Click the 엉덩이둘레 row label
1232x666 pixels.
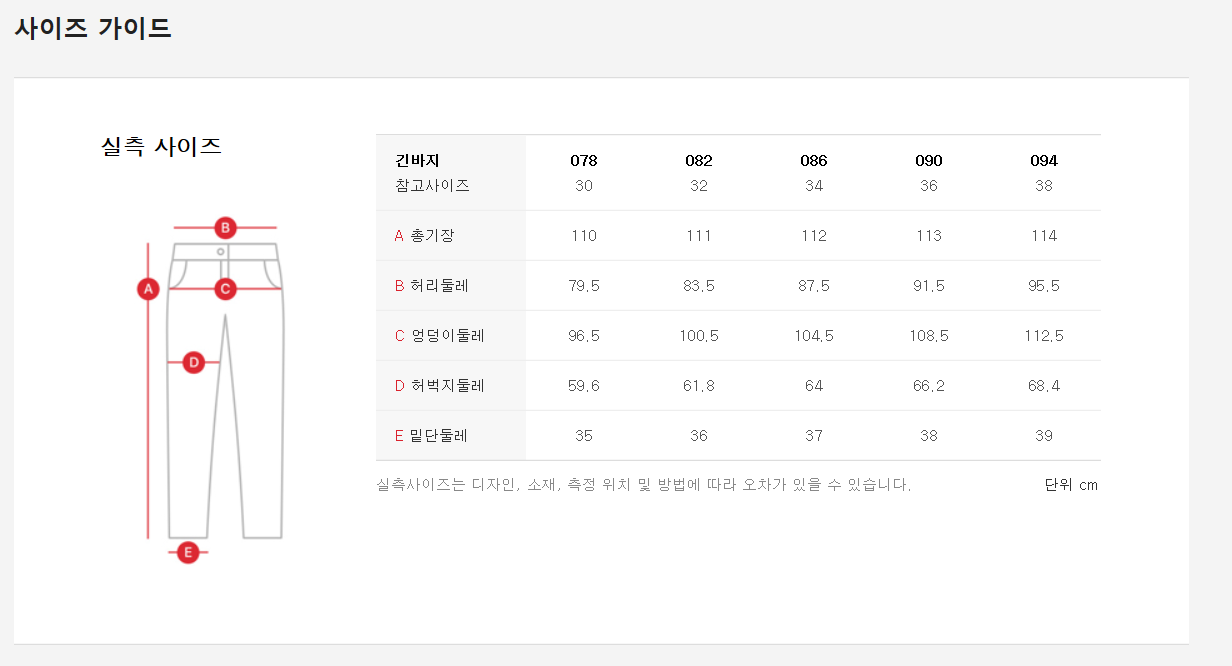(446, 336)
